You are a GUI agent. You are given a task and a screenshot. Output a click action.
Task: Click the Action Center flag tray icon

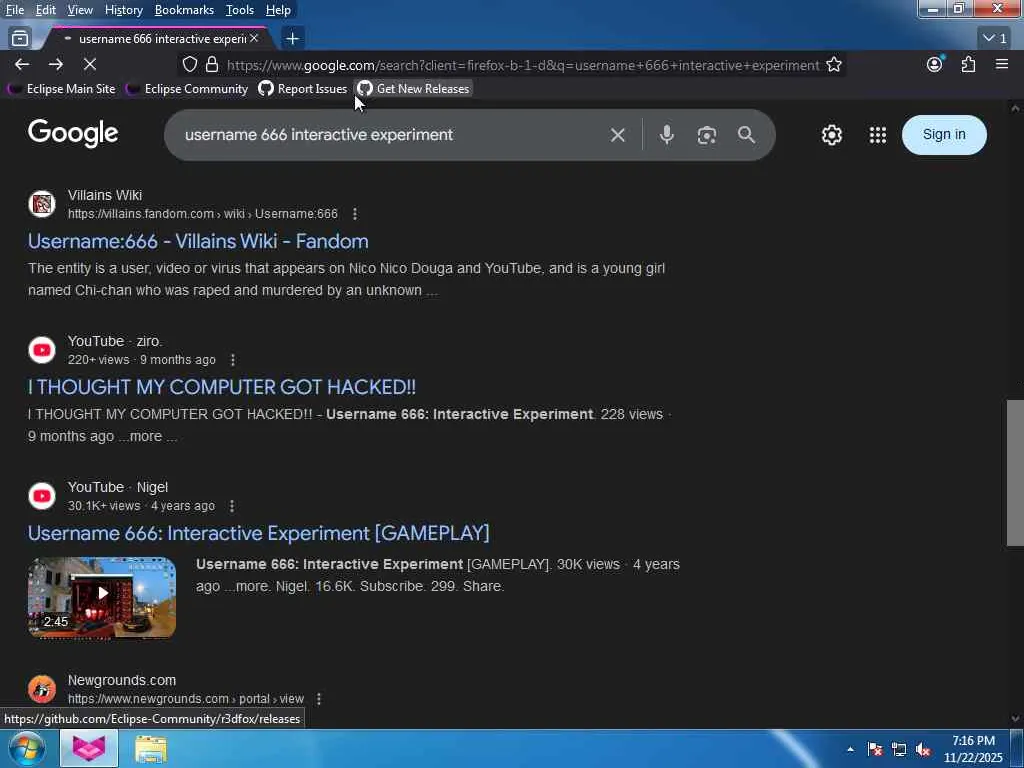pyautogui.click(x=875, y=749)
